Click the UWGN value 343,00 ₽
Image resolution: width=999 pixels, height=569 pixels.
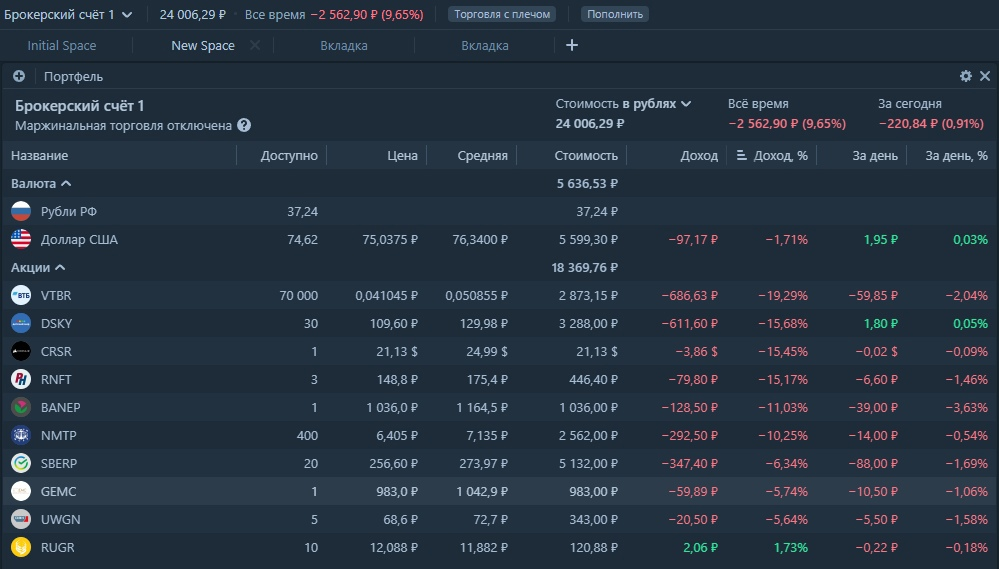[x=594, y=520]
